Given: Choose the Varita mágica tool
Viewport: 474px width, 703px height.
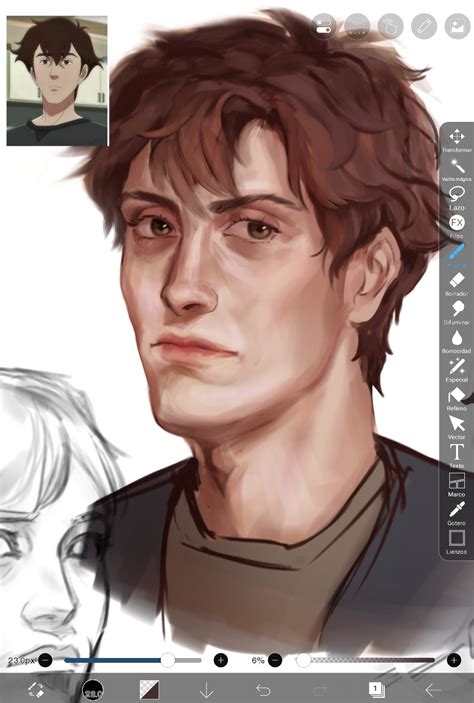Looking at the screenshot, I should click(457, 169).
